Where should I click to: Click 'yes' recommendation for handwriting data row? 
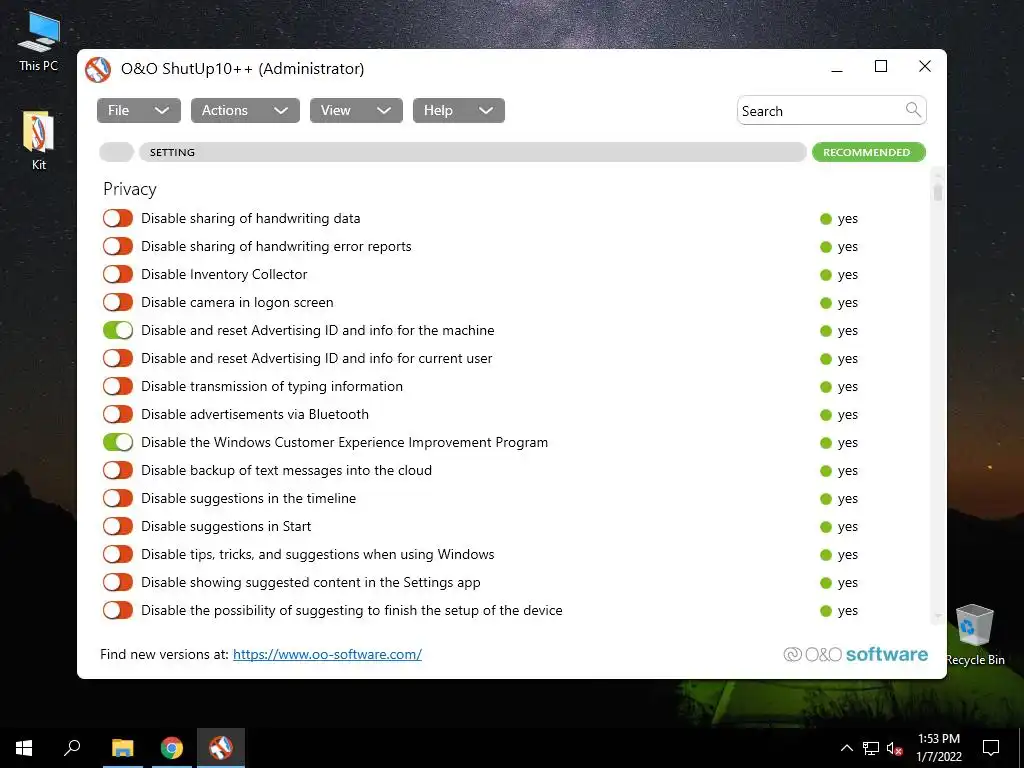coord(848,219)
